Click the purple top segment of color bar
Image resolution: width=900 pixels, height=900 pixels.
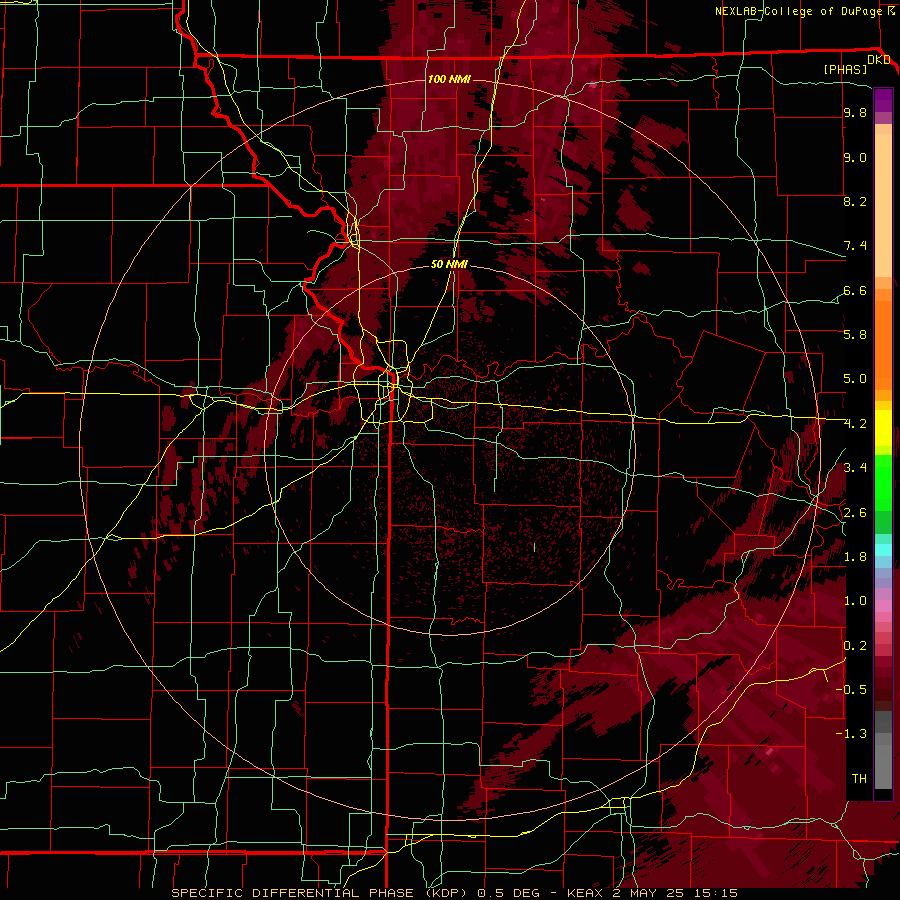click(x=883, y=100)
